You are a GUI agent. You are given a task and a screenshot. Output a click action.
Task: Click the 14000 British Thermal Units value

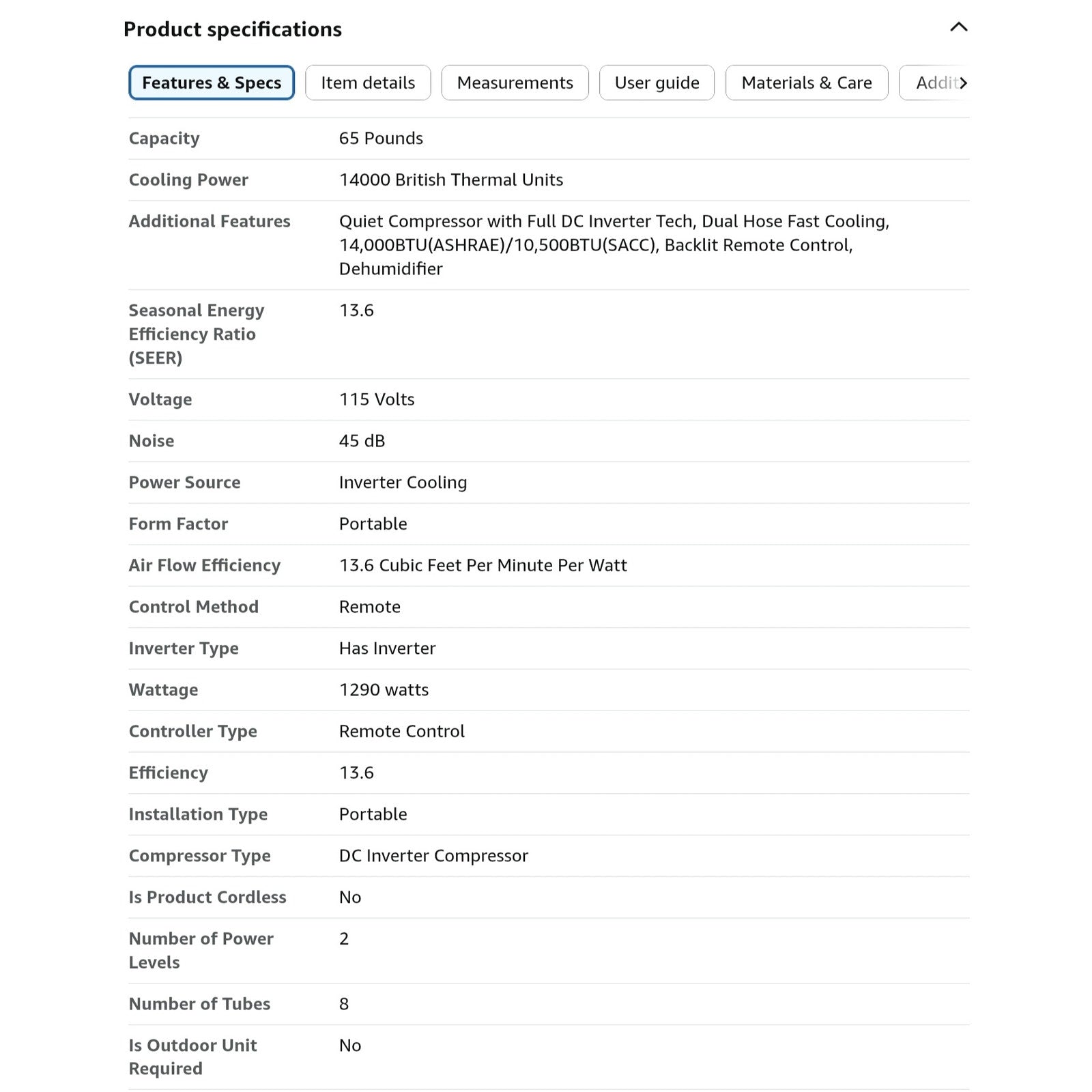point(451,179)
